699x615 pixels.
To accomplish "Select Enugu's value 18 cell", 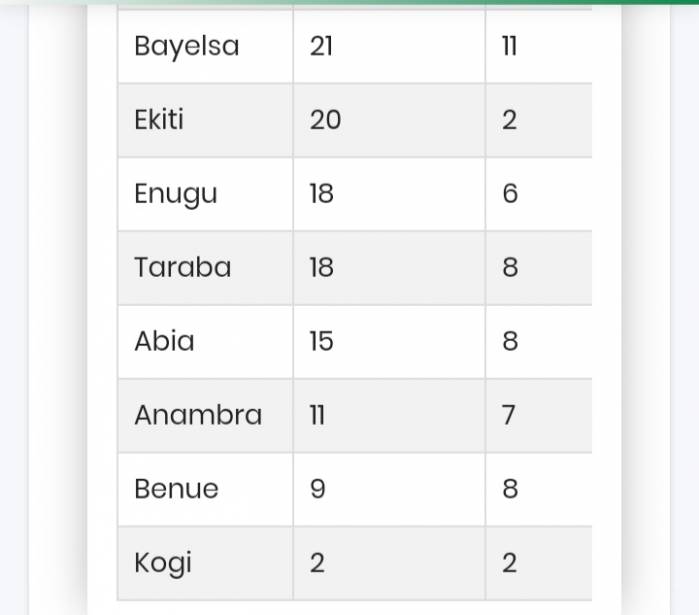I will pyautogui.click(x=389, y=194).
